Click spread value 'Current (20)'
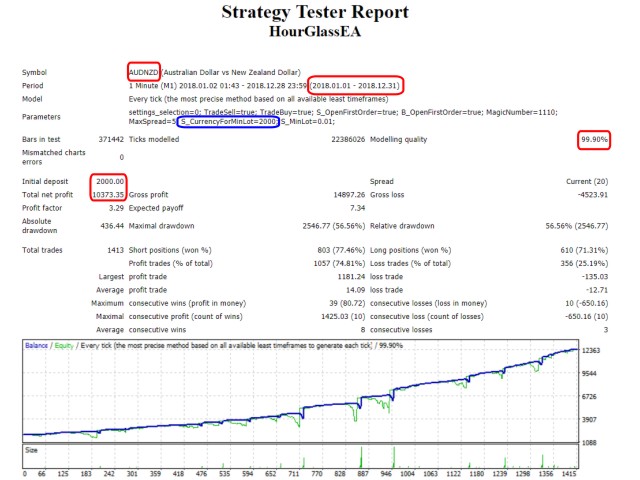 click(587, 182)
